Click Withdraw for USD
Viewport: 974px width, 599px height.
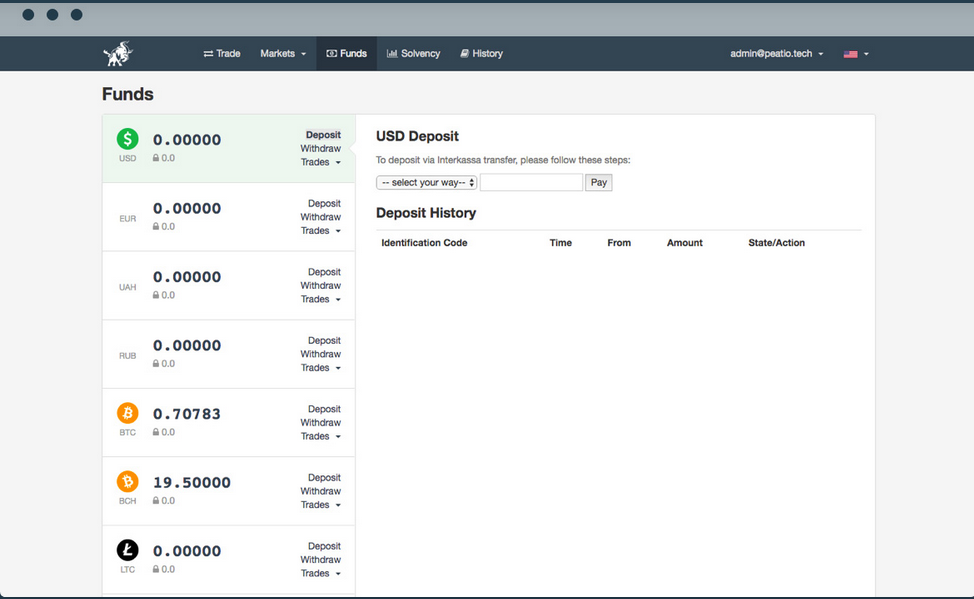[321, 149]
